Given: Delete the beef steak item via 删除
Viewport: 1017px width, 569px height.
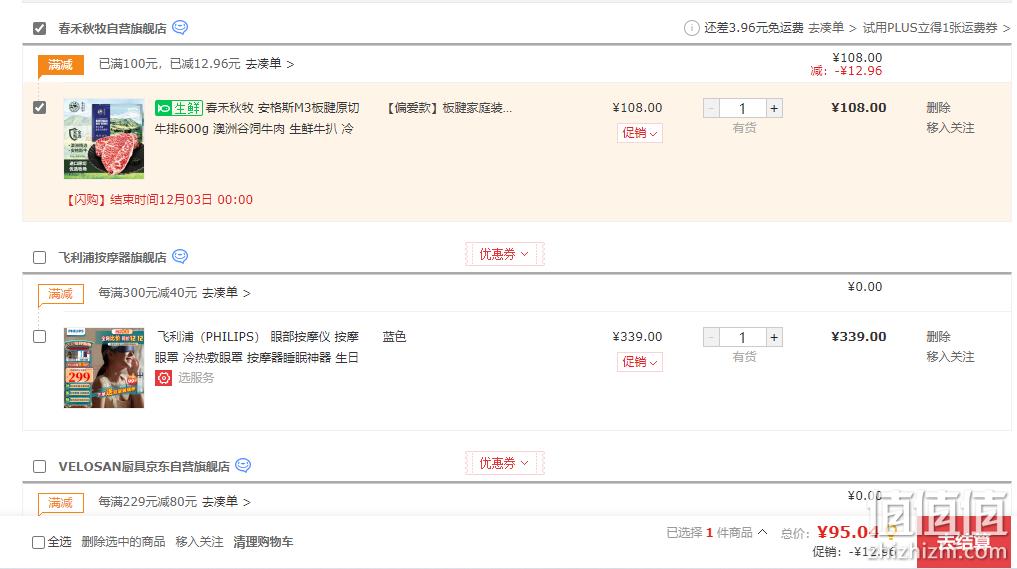Looking at the screenshot, I should pyautogui.click(x=938, y=108).
